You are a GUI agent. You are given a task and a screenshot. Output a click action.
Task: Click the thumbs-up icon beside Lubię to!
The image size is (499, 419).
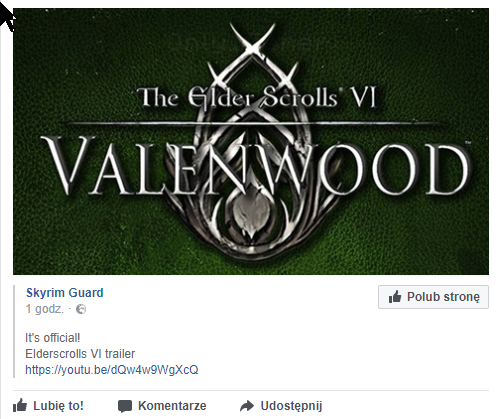(20, 405)
